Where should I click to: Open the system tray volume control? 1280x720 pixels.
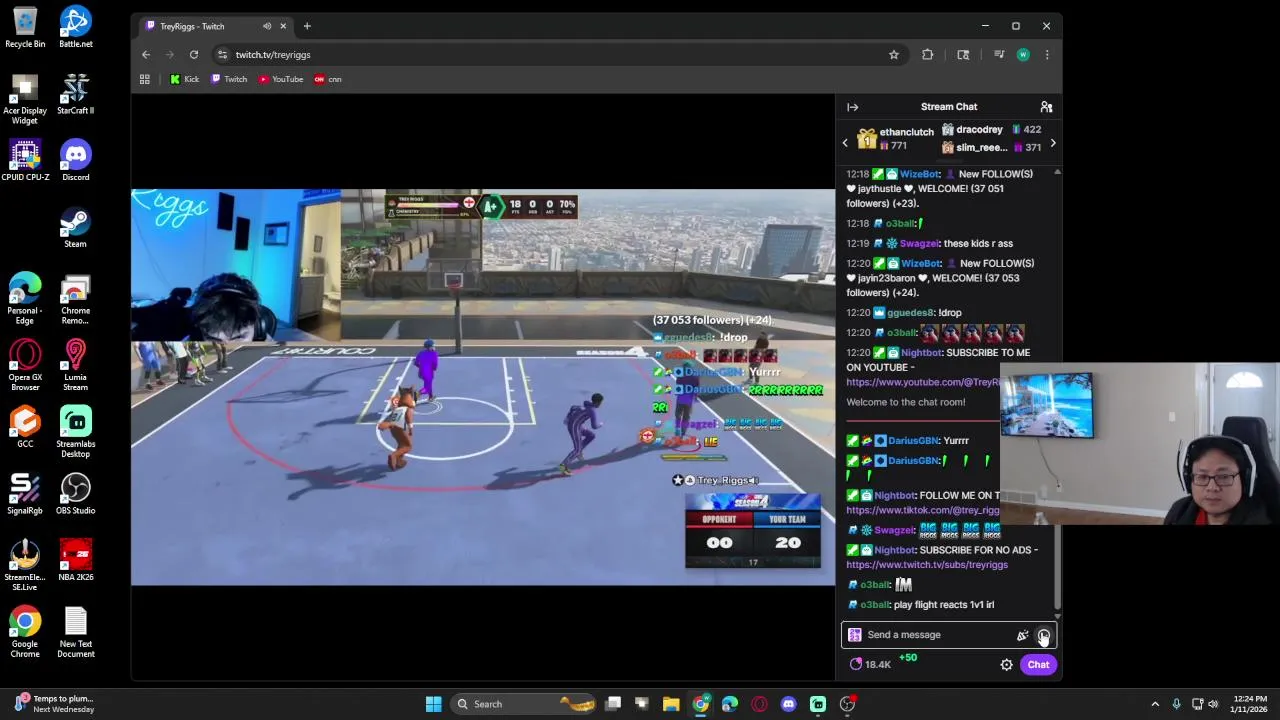click(x=1213, y=704)
